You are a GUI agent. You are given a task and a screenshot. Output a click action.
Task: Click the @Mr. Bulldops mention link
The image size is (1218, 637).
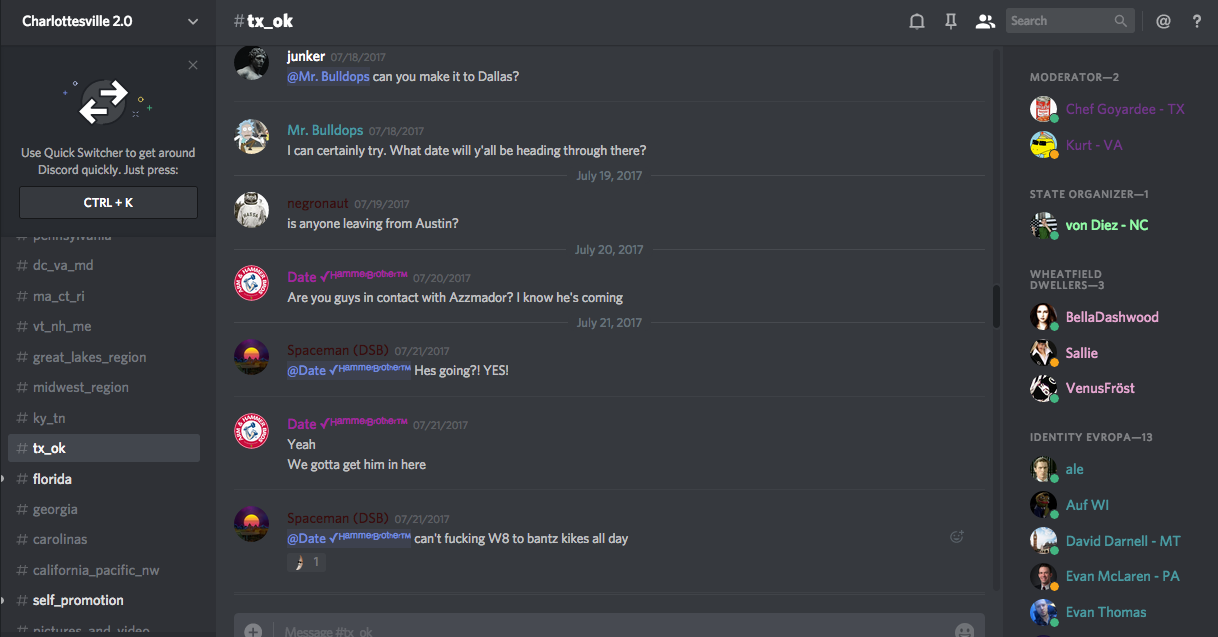click(328, 76)
